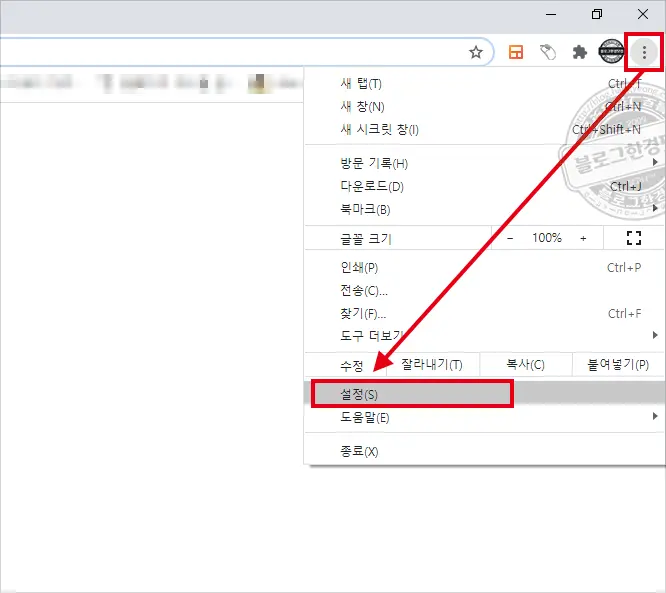Open the Extensions puzzle piece menu

click(x=579, y=52)
